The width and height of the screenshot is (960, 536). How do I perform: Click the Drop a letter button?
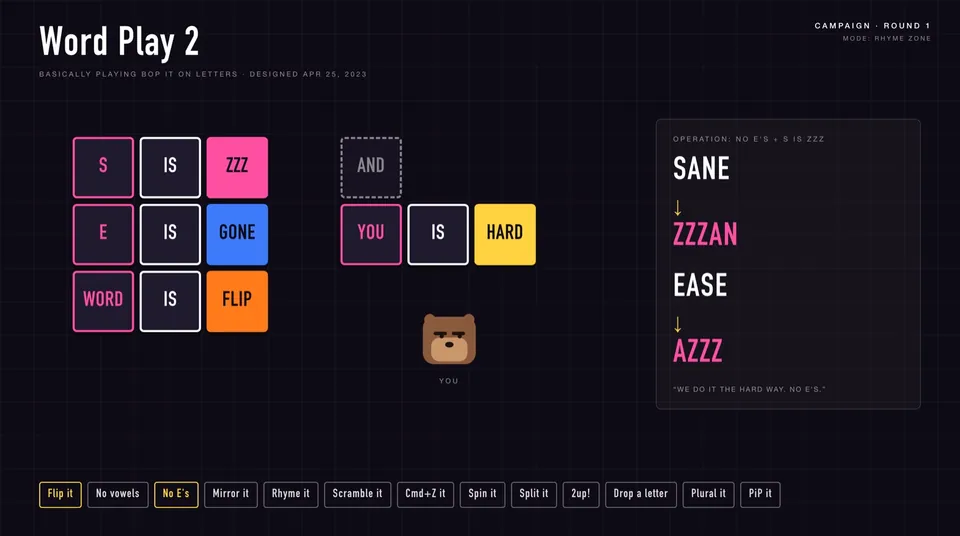pyautogui.click(x=641, y=494)
